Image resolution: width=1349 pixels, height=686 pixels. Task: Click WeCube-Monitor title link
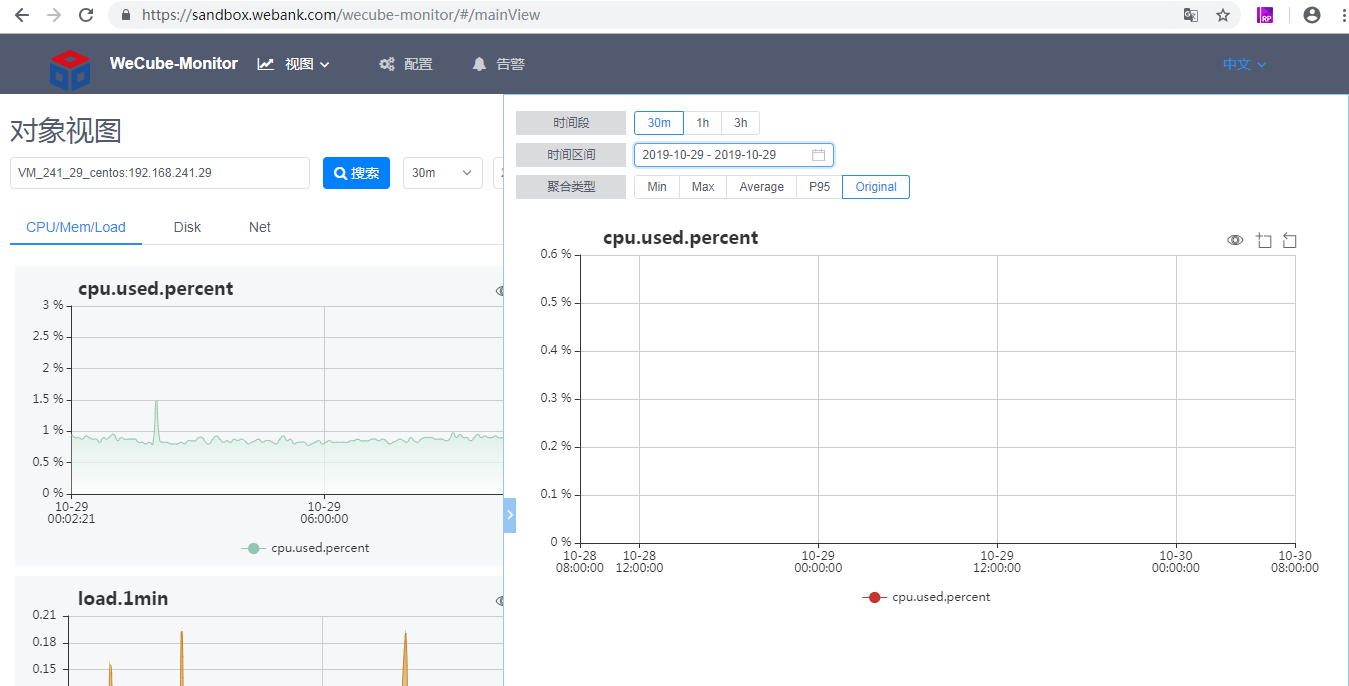(174, 63)
